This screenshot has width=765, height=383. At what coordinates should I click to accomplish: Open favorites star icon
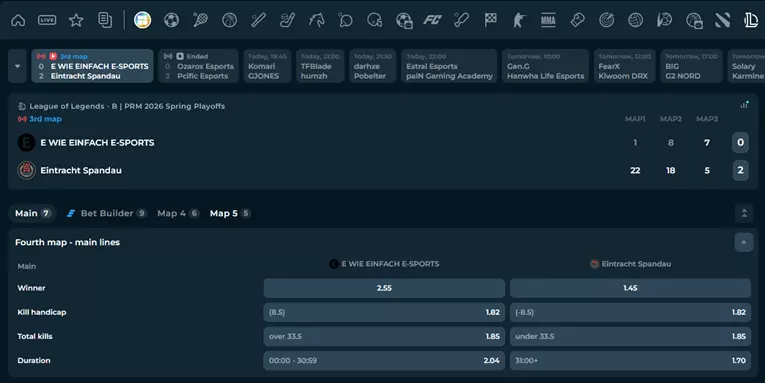click(76, 20)
